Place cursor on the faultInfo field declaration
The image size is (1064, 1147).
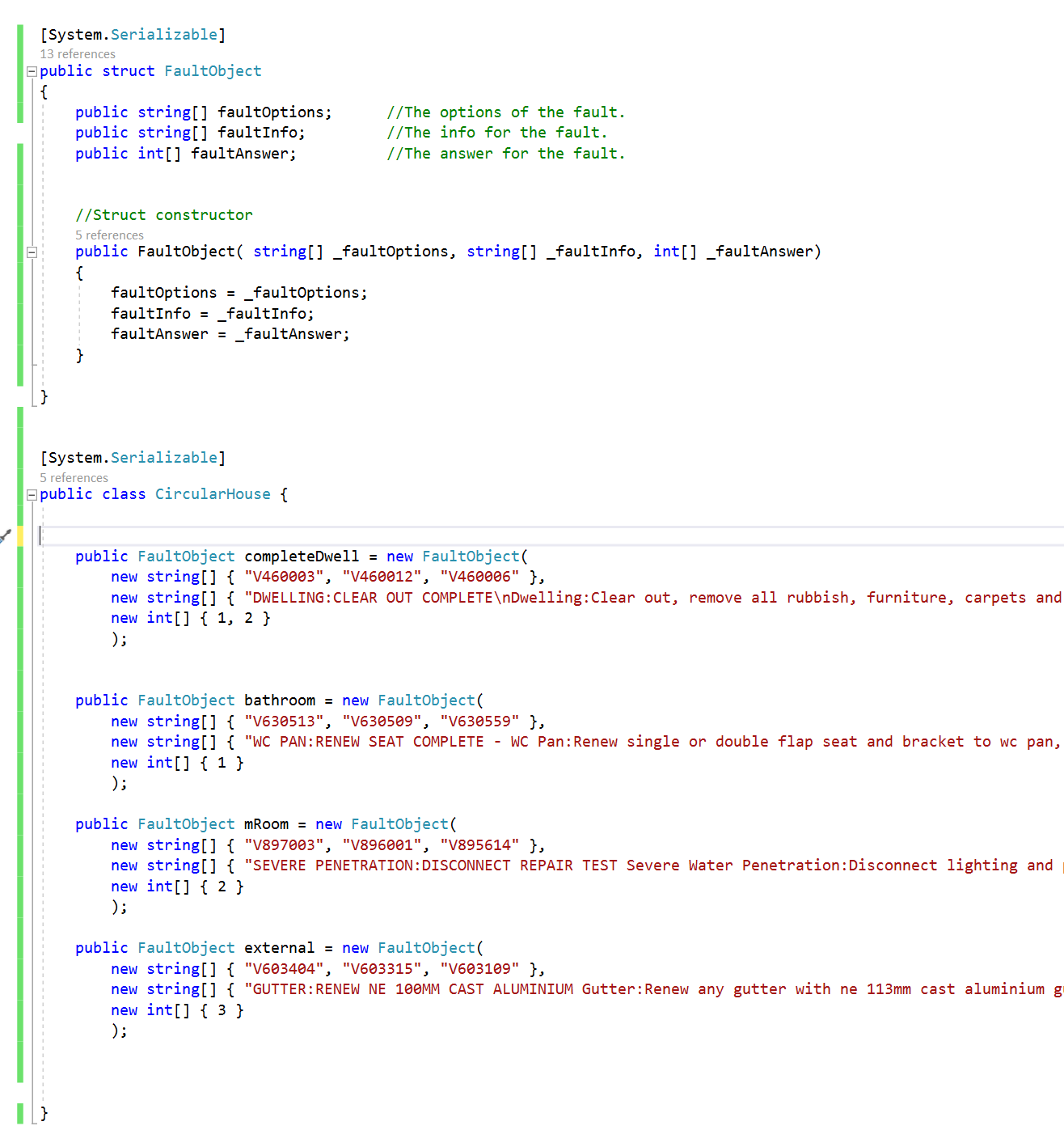tap(190, 133)
